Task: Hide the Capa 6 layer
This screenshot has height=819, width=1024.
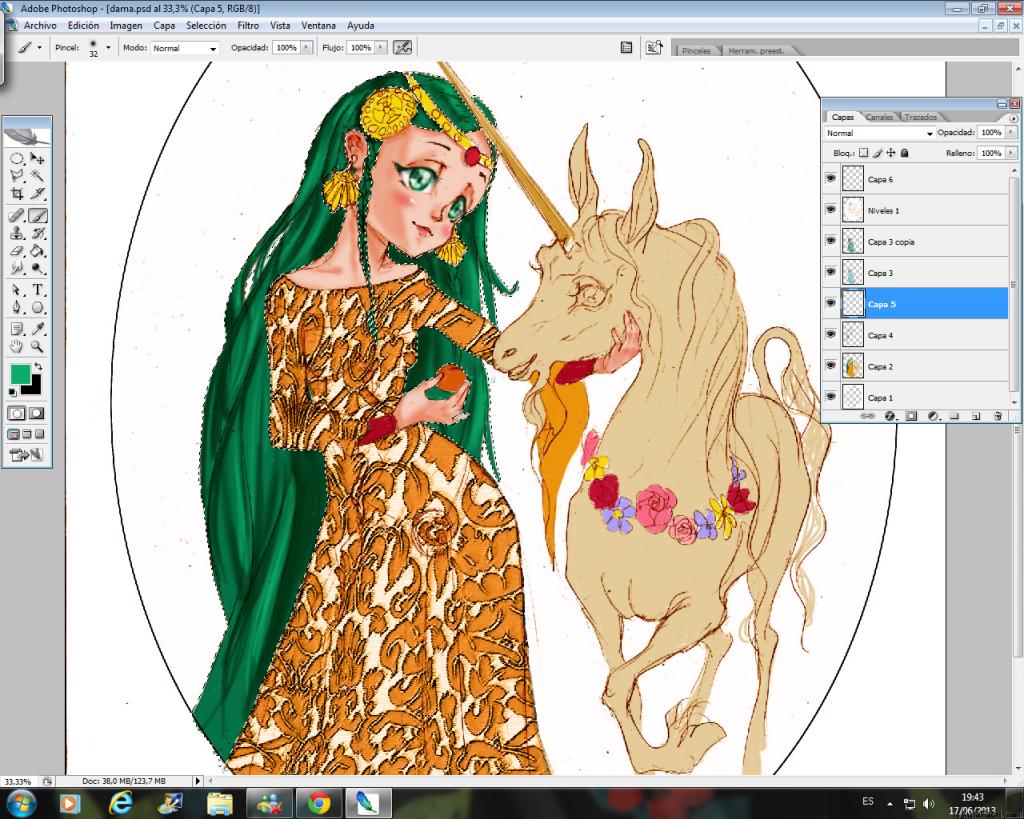Action: click(831, 178)
